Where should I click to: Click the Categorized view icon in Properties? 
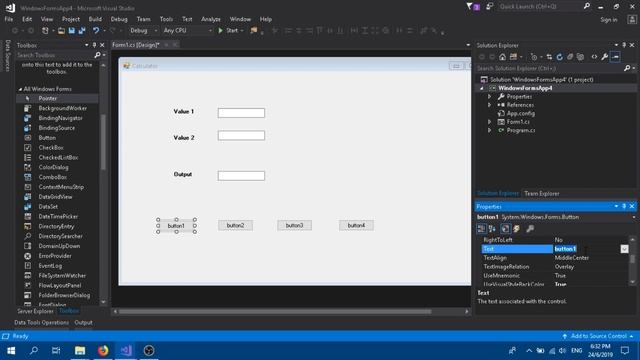pyautogui.click(x=482, y=229)
